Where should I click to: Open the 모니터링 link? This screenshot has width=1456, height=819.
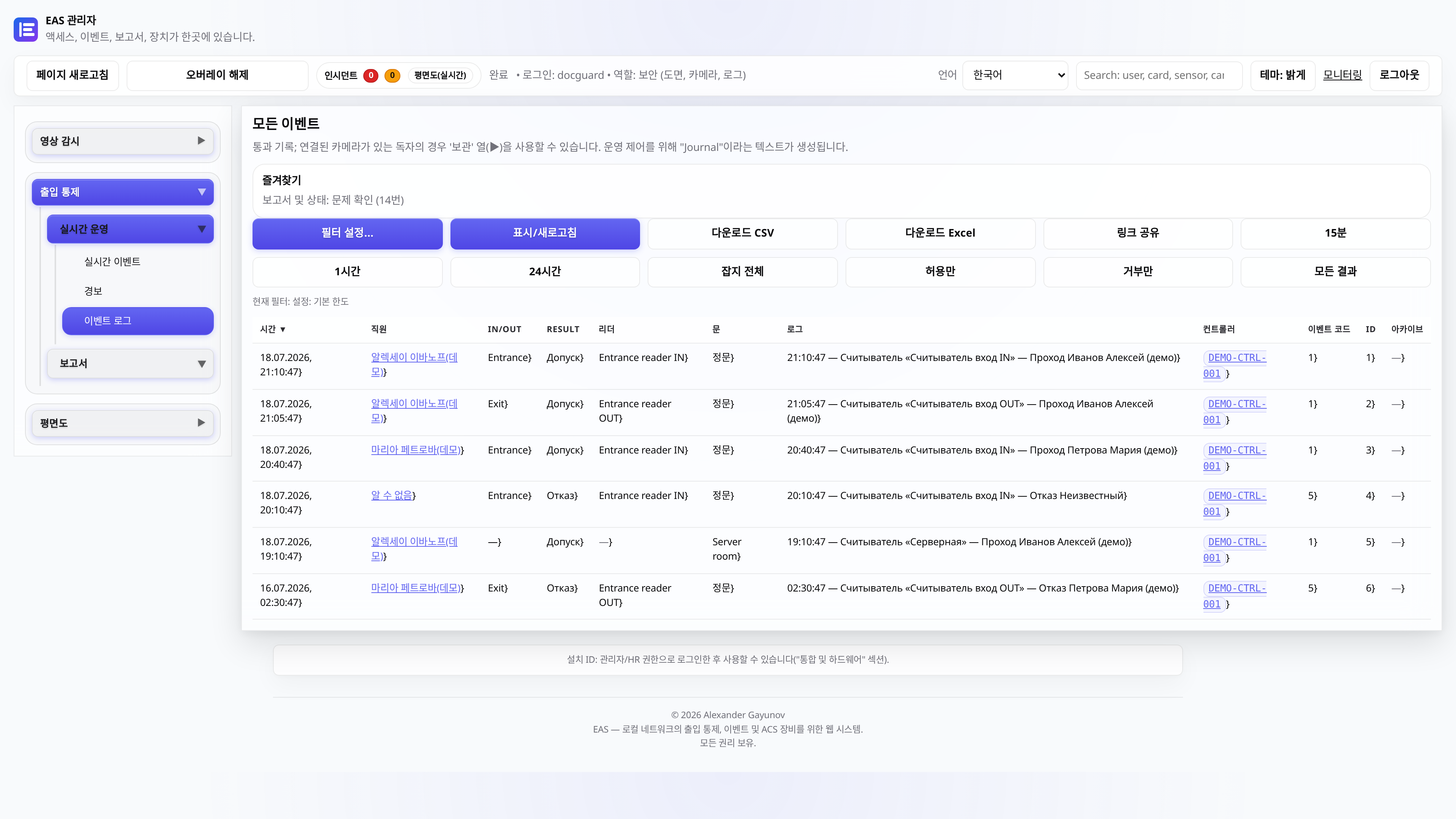point(1342,75)
